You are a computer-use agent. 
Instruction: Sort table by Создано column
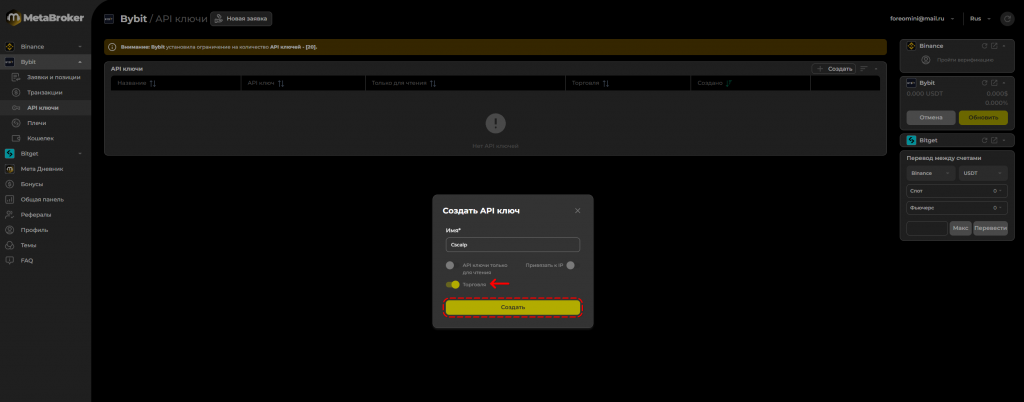point(728,84)
